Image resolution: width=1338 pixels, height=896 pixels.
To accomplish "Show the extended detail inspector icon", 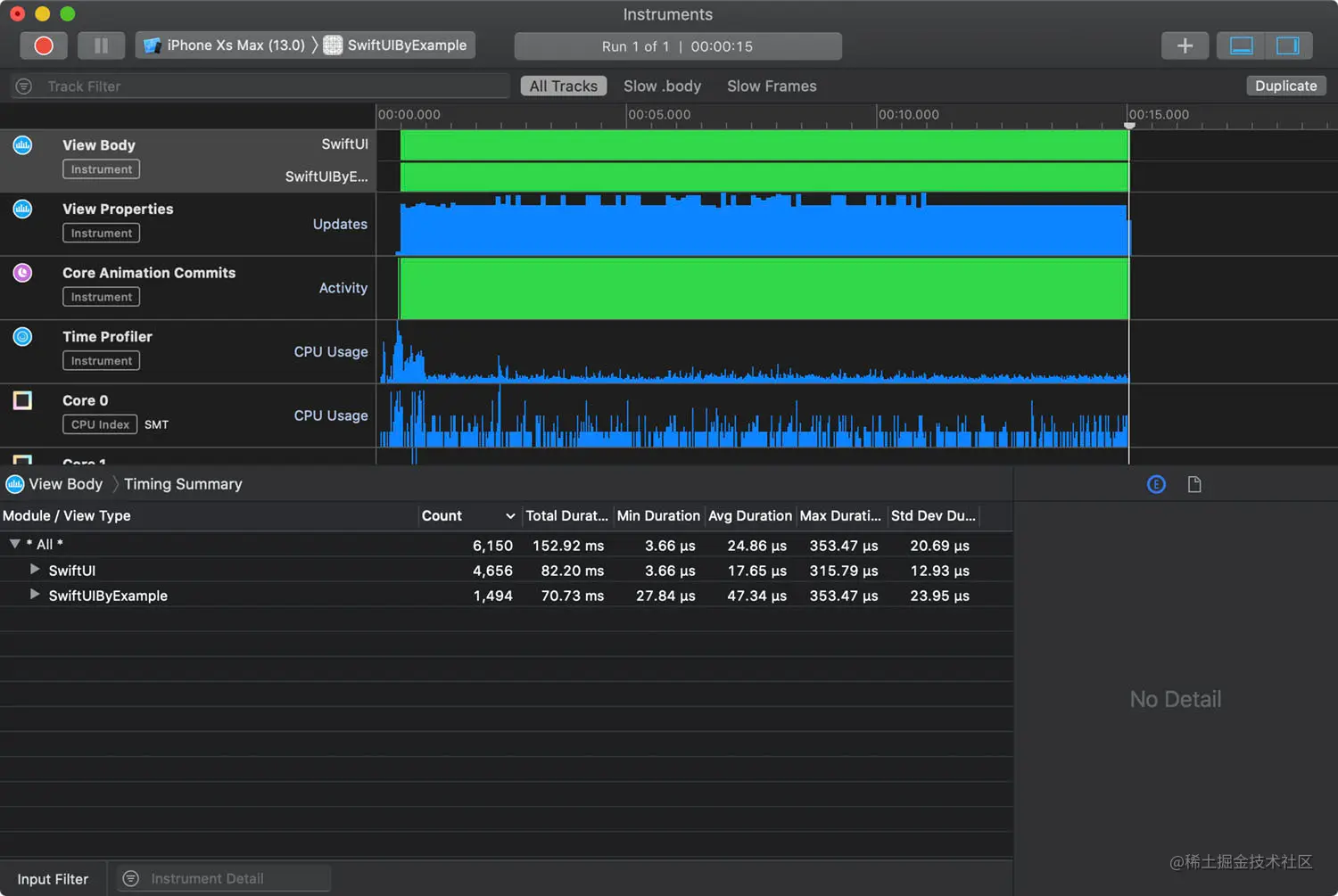I will point(1156,484).
